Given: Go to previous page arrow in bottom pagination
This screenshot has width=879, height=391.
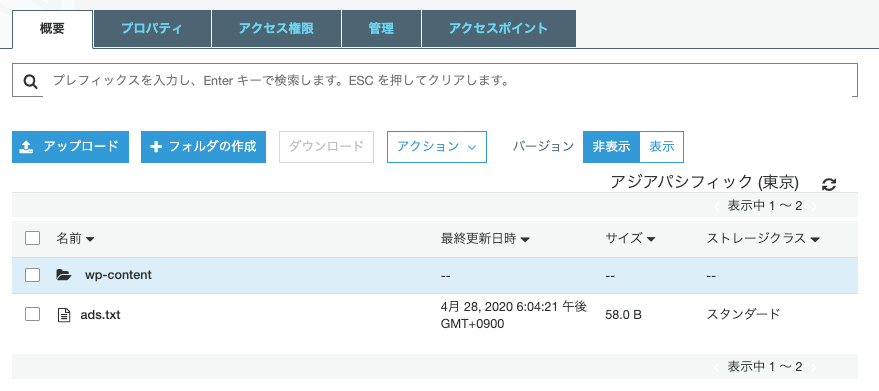Looking at the screenshot, I should 717,367.
